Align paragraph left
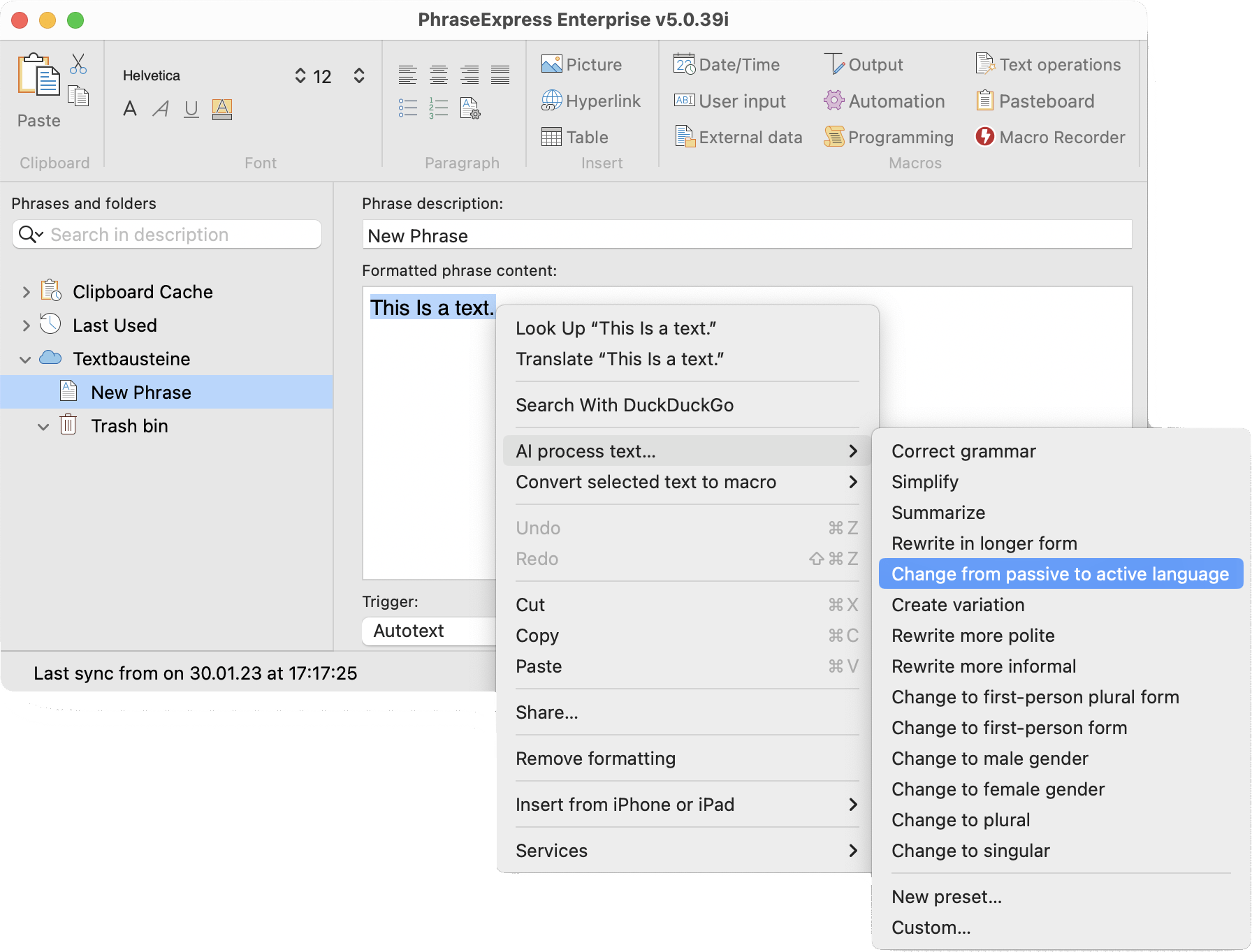Image resolution: width=1252 pixels, height=952 pixels. point(408,74)
